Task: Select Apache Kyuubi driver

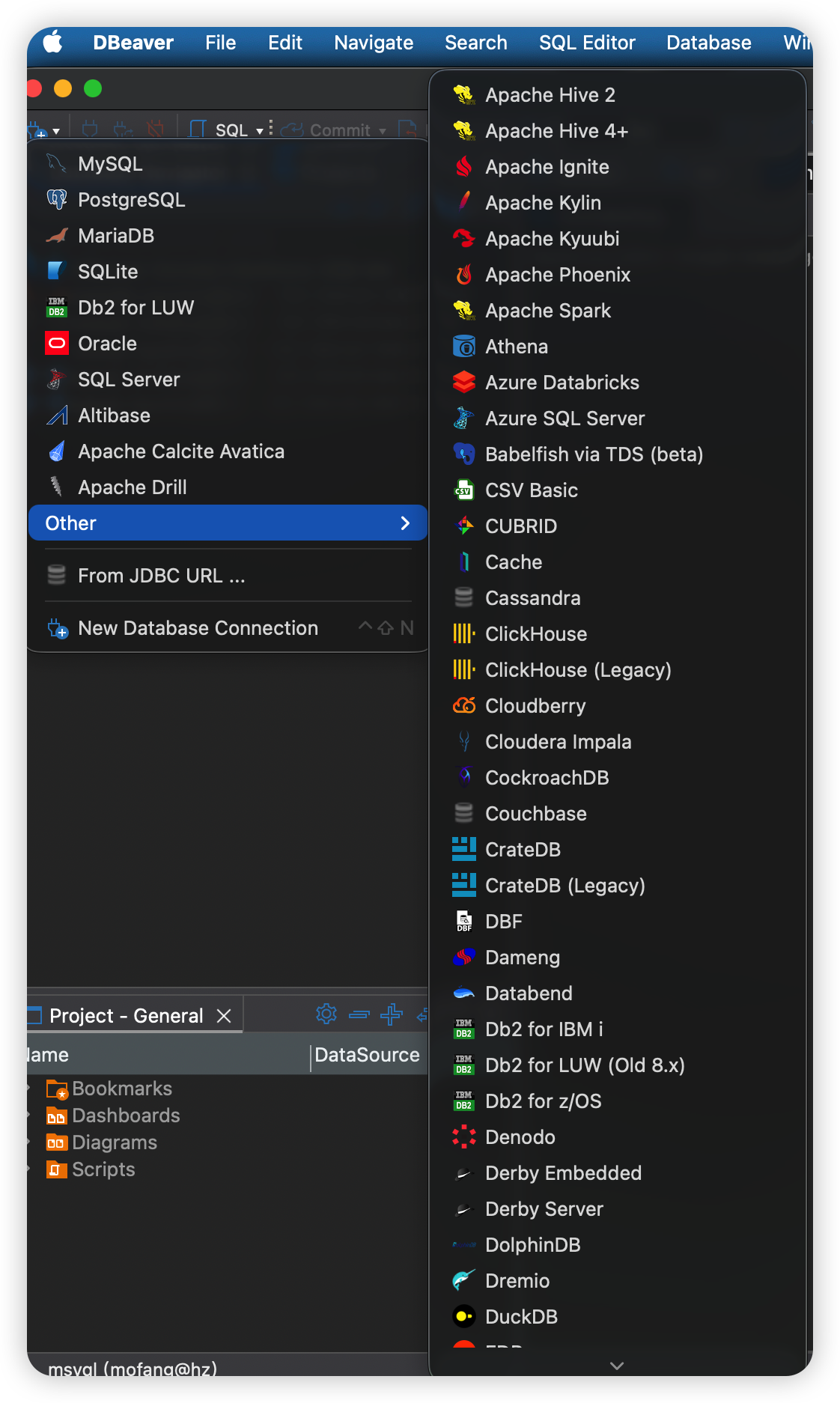Action: pos(618,239)
